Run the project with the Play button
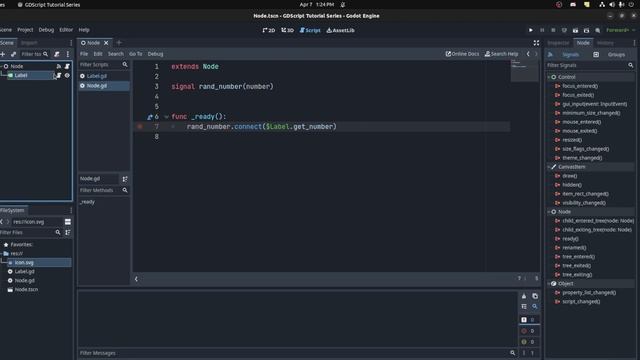Viewport: 640px width, 360px height. 531,30
